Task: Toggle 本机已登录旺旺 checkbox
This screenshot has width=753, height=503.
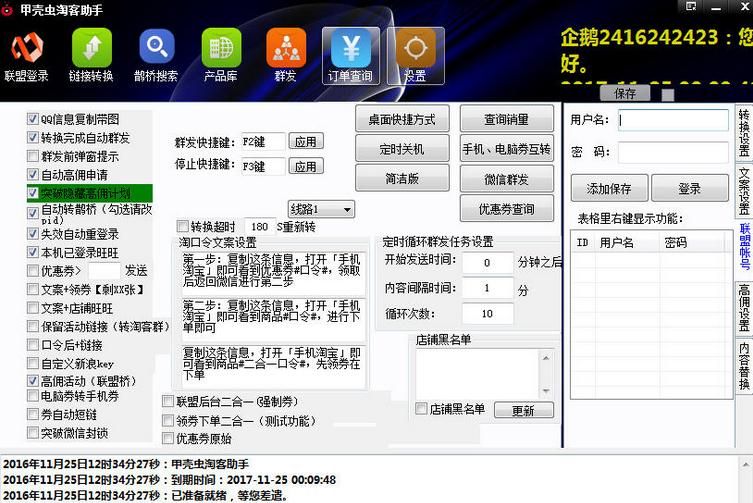Action: [x=33, y=252]
